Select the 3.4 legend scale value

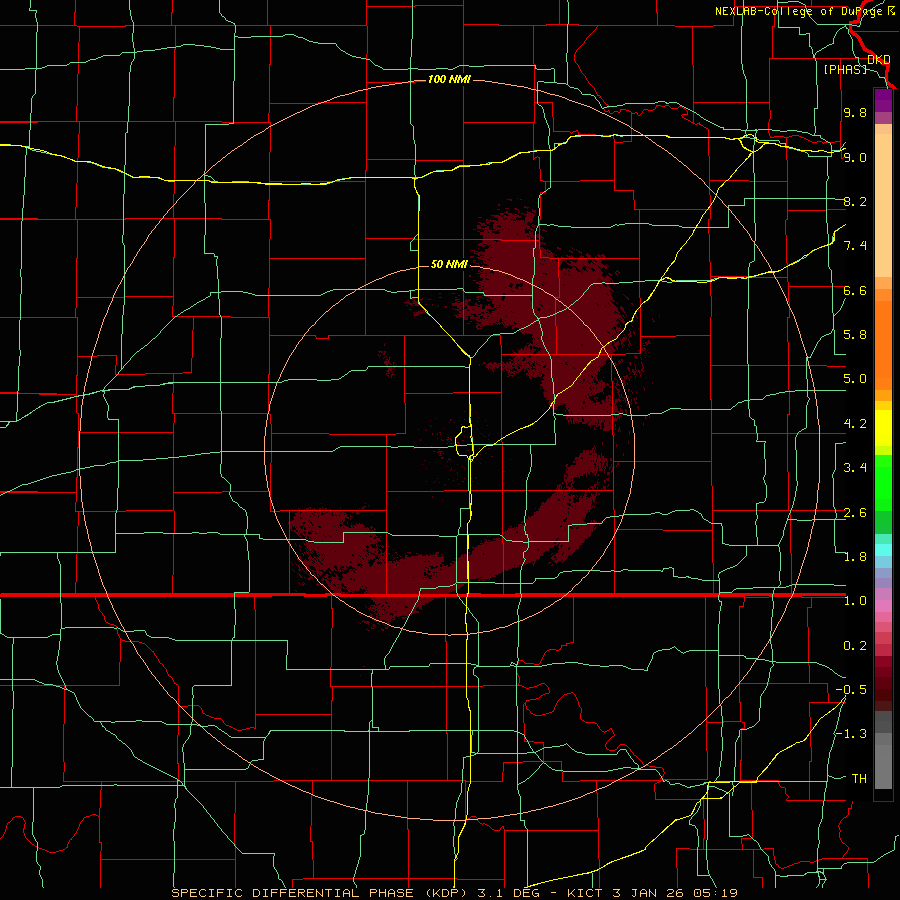point(855,468)
